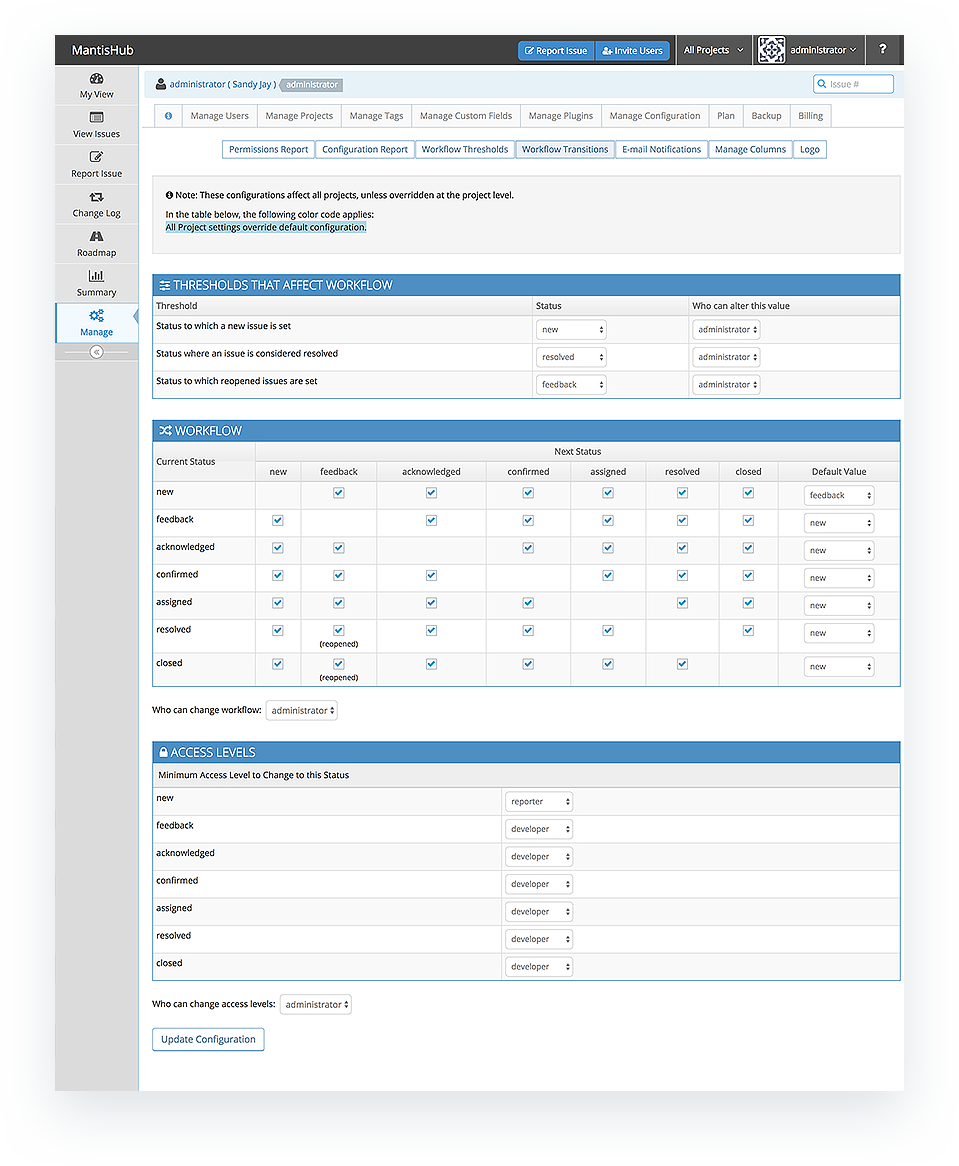Image resolution: width=959 pixels, height=1166 pixels.
Task: Collapse sidebar with double-chevron icon
Action: pyautogui.click(x=97, y=352)
